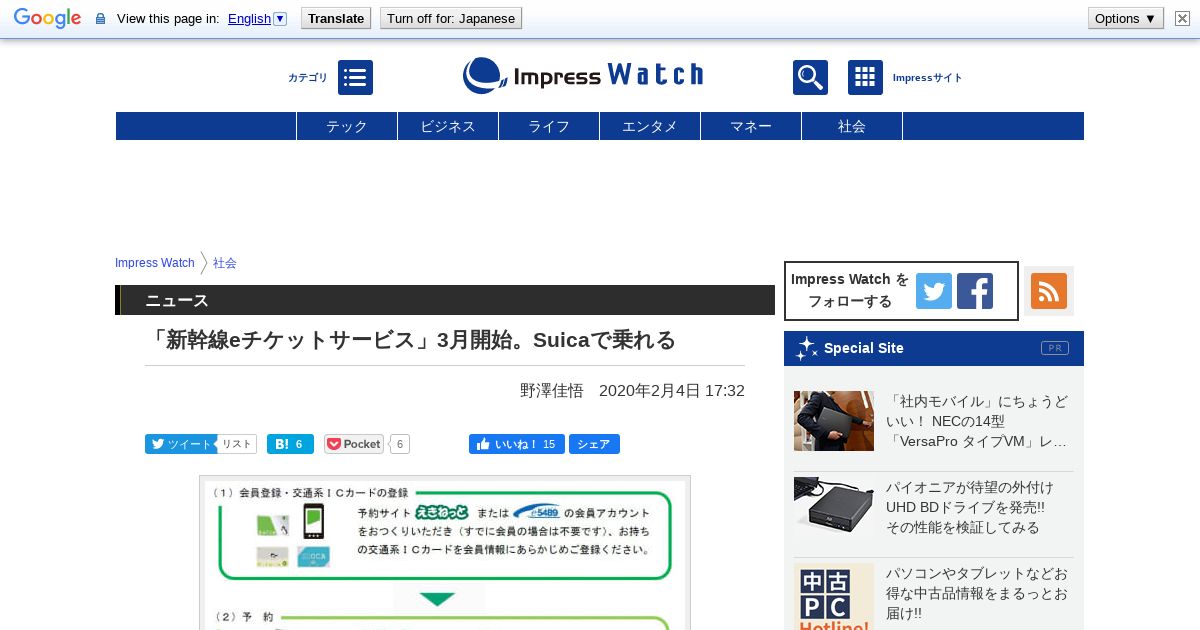Screen dimensions: 1200x630
Task: Click the author name 野澤佳悟
Action: (x=552, y=390)
